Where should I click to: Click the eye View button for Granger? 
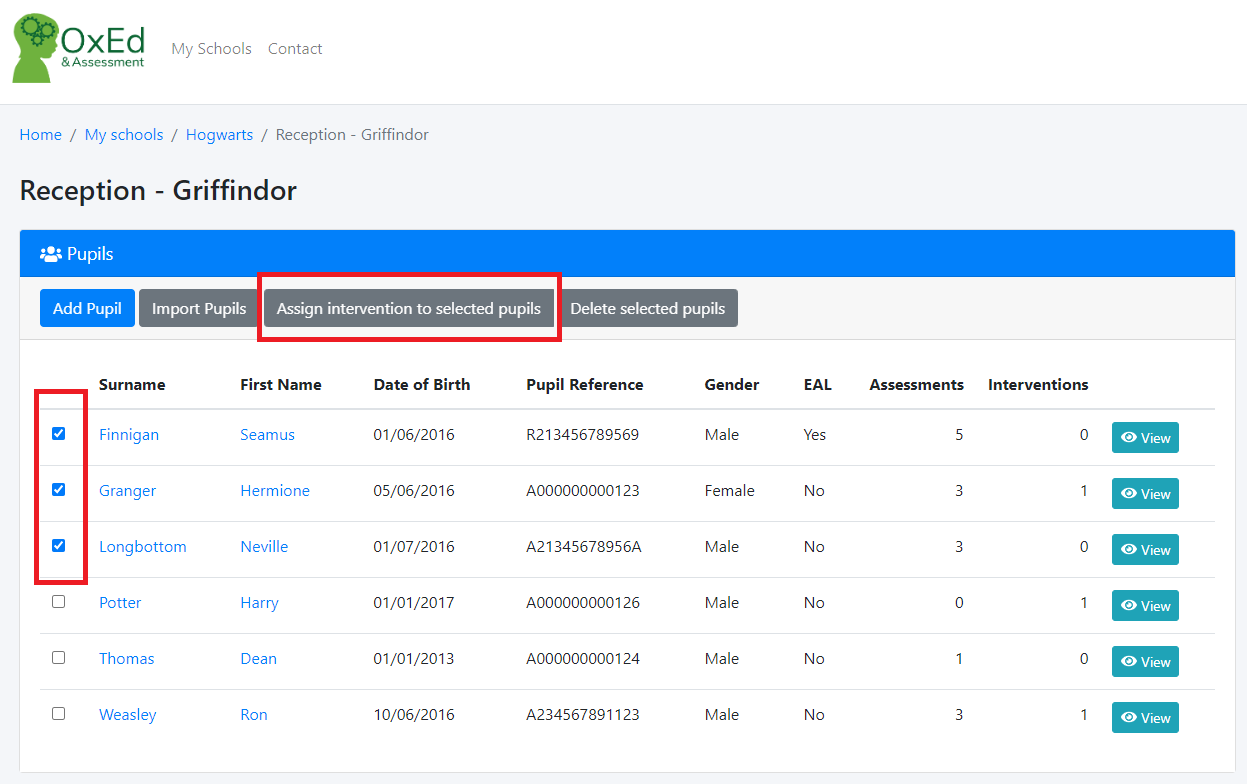tap(1145, 494)
